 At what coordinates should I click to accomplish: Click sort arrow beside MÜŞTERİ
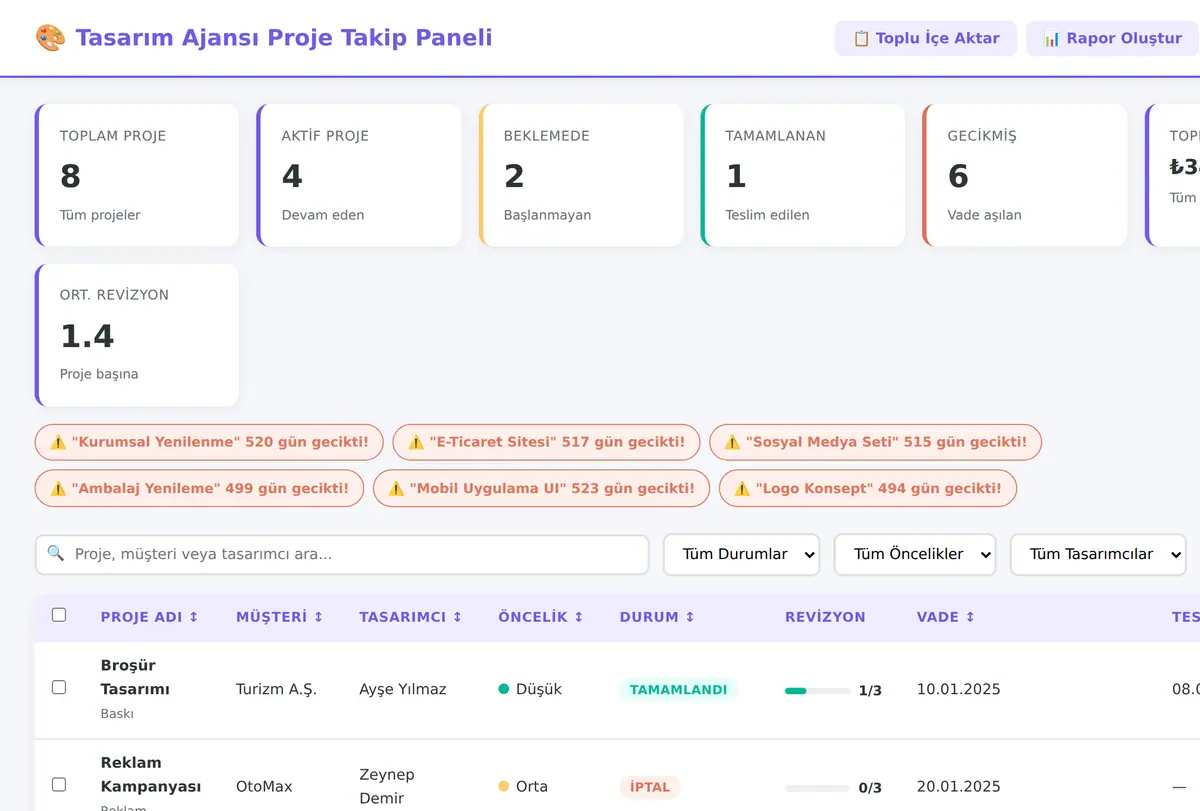coord(318,617)
